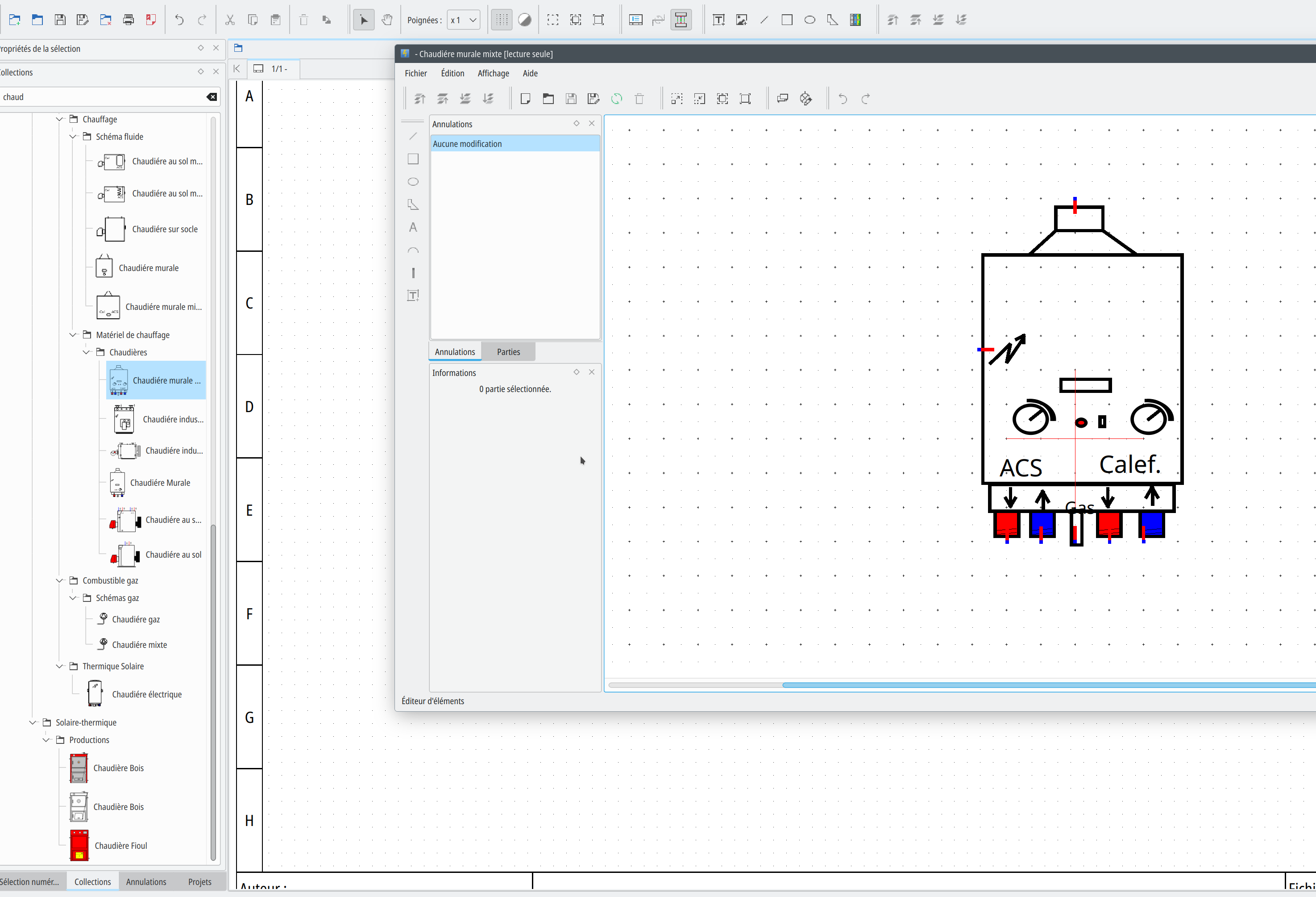Click the edit element properties pencil icon
1316x897 pixels.
(x=805, y=99)
